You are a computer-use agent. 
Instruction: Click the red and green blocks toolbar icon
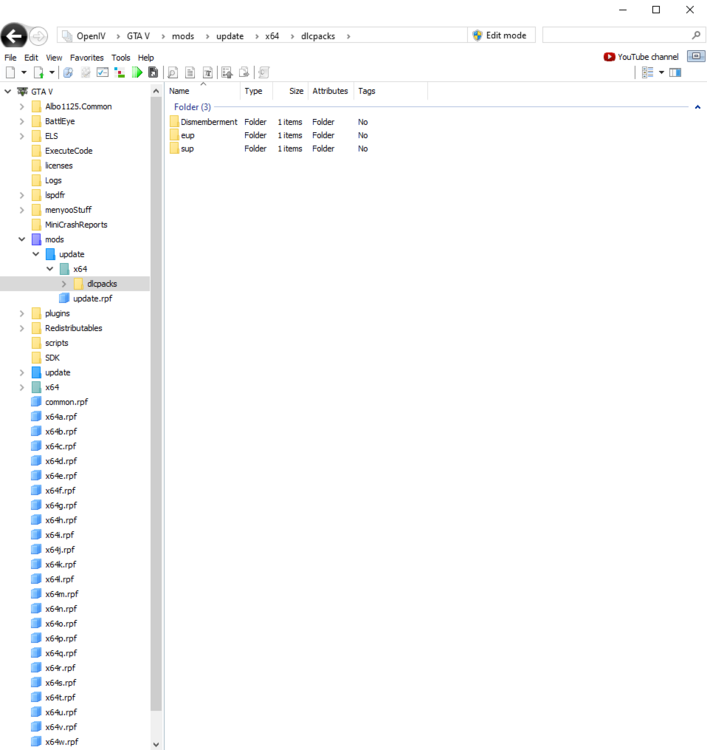click(120, 73)
